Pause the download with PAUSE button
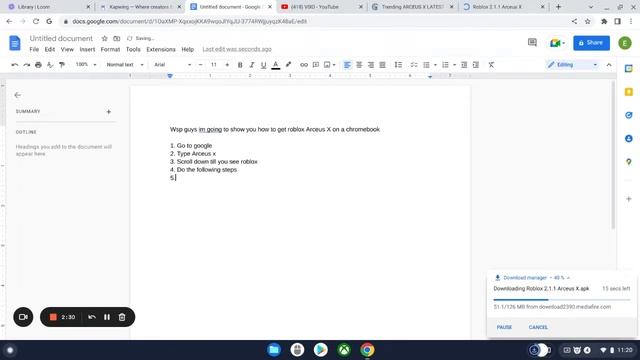Image resolution: width=640 pixels, height=360 pixels. [x=504, y=327]
